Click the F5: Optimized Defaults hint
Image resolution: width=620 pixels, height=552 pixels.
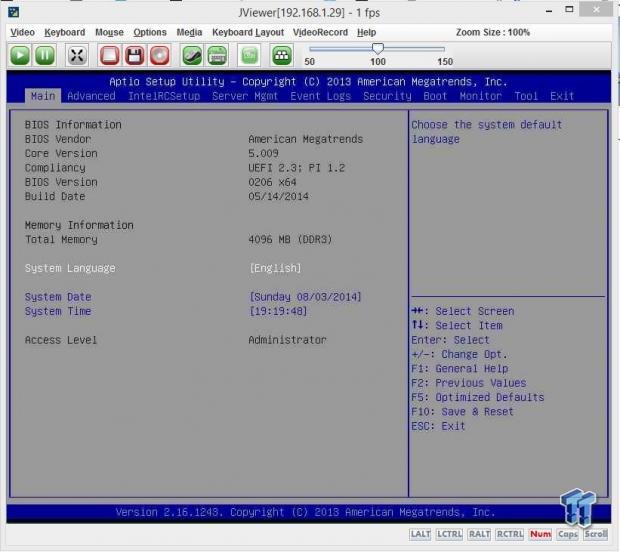tap(478, 397)
